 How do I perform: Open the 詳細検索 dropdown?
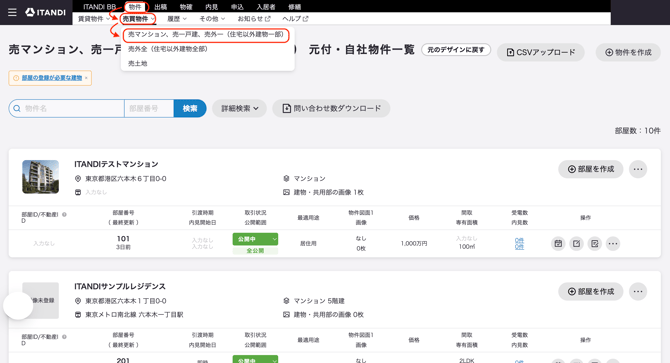pos(239,108)
